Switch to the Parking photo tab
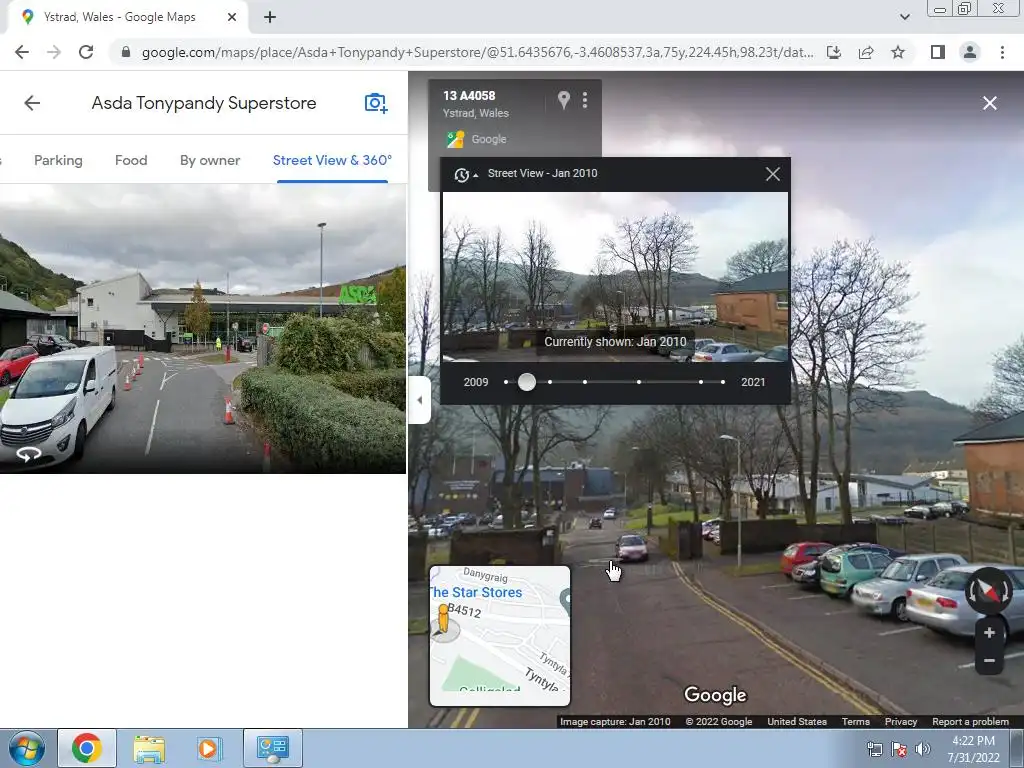Screen dimensions: 1024x768 [58, 160]
